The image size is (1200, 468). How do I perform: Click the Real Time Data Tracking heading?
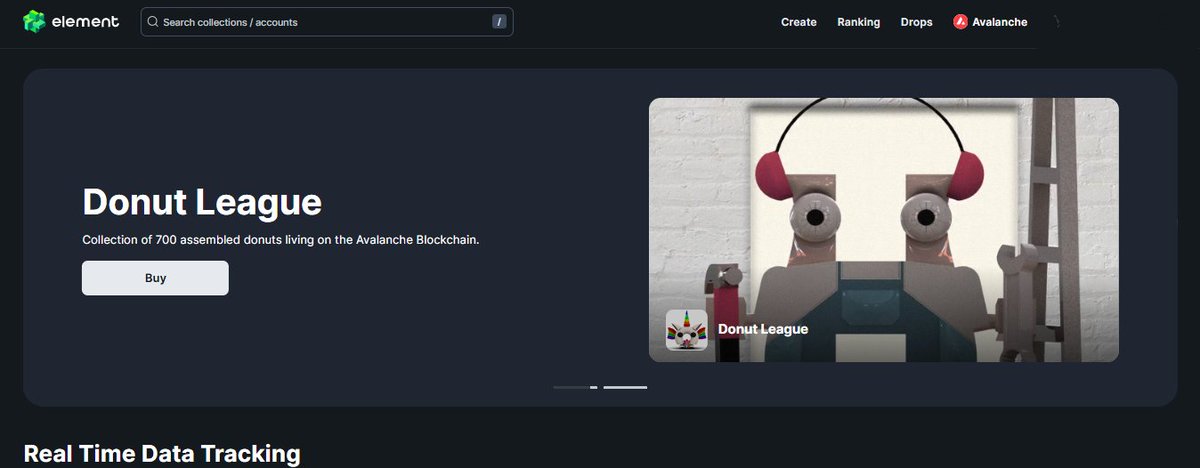tap(162, 453)
